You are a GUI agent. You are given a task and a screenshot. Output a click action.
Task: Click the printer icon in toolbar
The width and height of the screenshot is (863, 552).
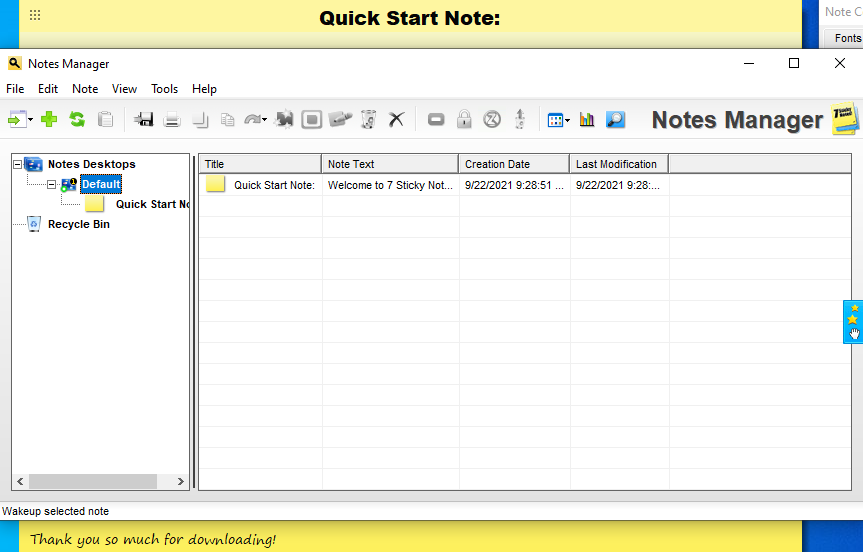click(172, 120)
